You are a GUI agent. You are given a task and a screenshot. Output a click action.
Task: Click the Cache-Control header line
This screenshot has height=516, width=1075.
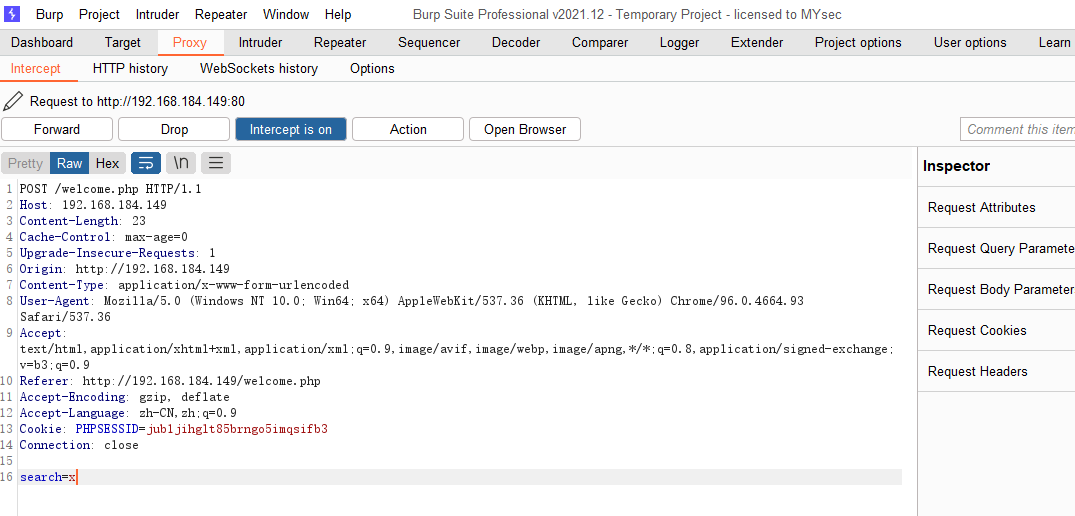coord(104,237)
